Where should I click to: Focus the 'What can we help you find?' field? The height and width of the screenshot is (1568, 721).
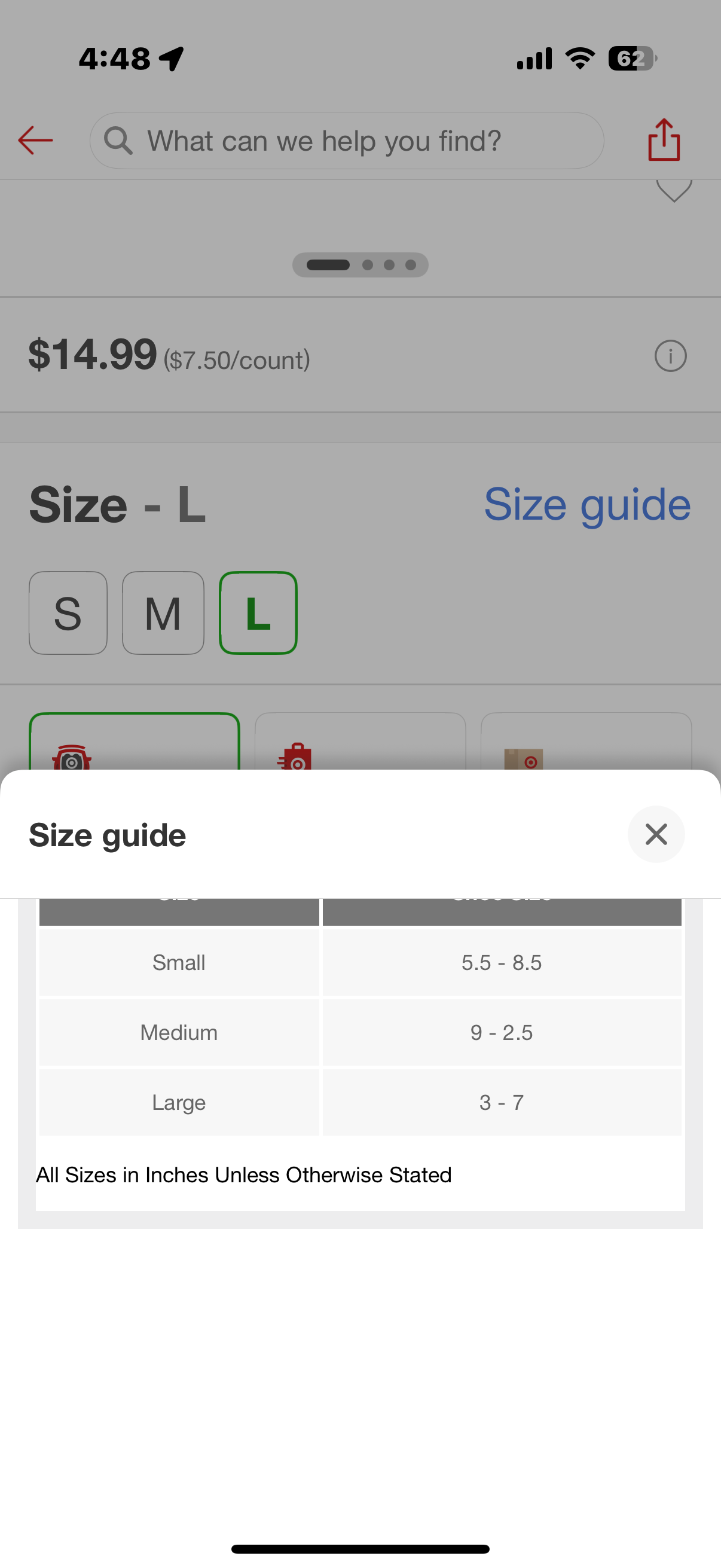pos(347,141)
